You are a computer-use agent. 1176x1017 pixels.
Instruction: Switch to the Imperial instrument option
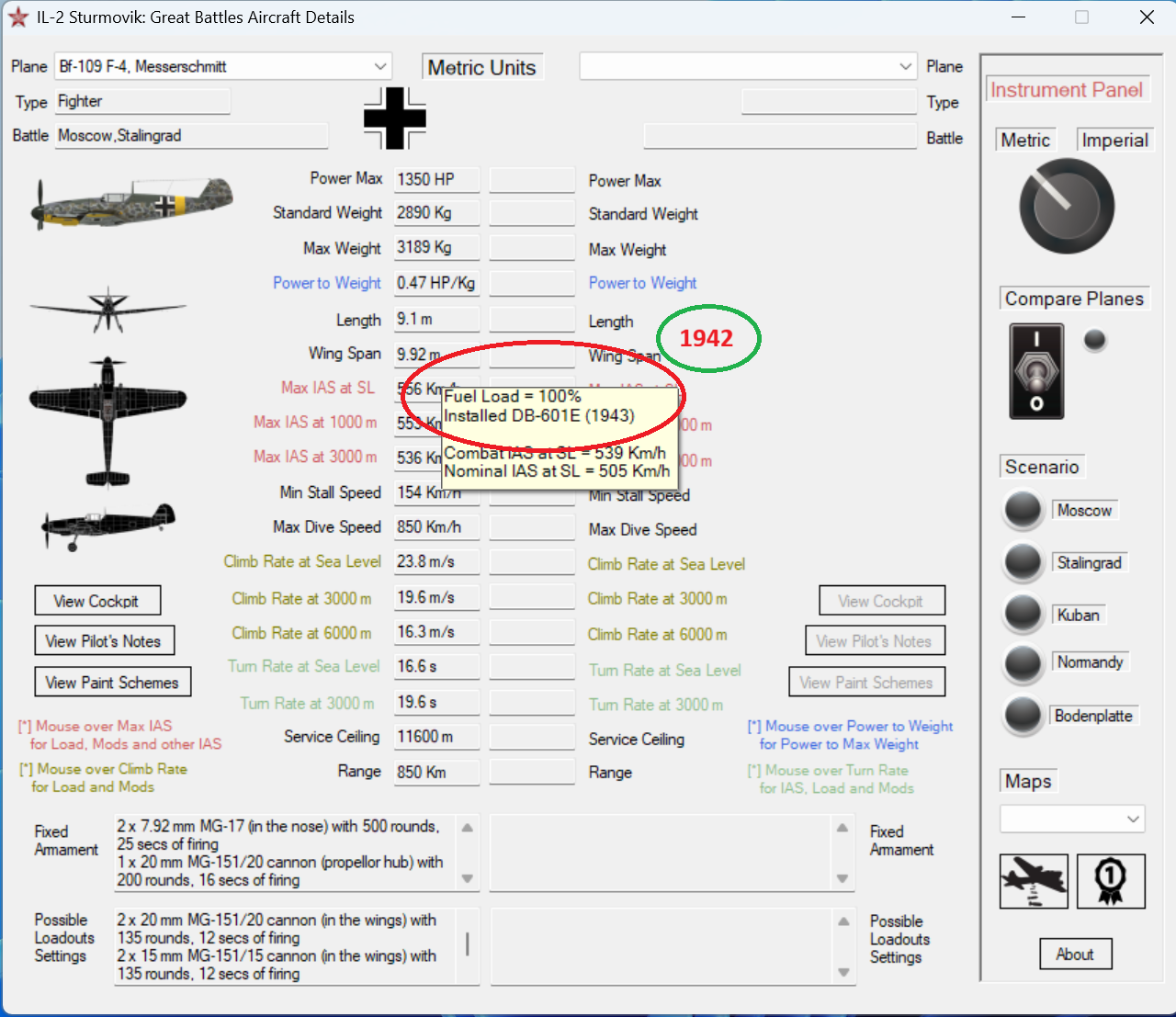coord(1114,140)
